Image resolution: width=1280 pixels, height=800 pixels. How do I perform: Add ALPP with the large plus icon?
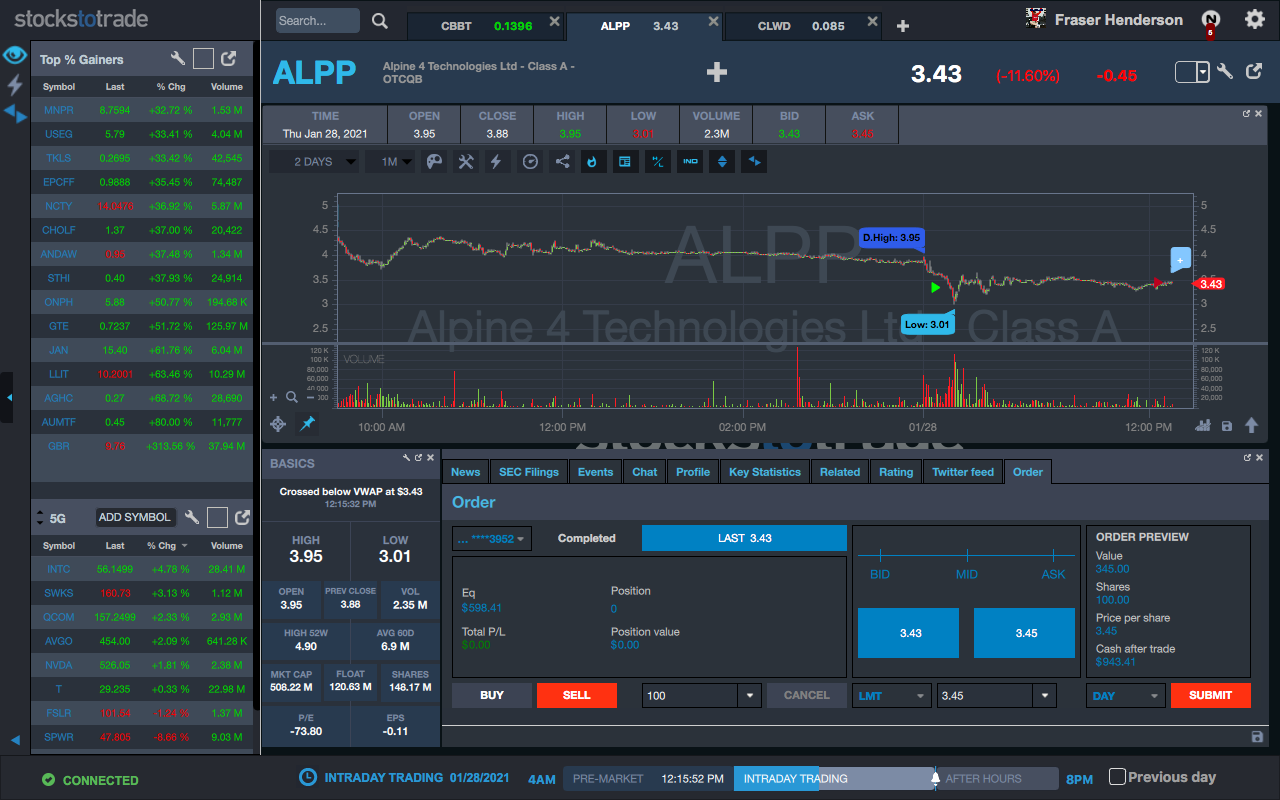click(716, 72)
